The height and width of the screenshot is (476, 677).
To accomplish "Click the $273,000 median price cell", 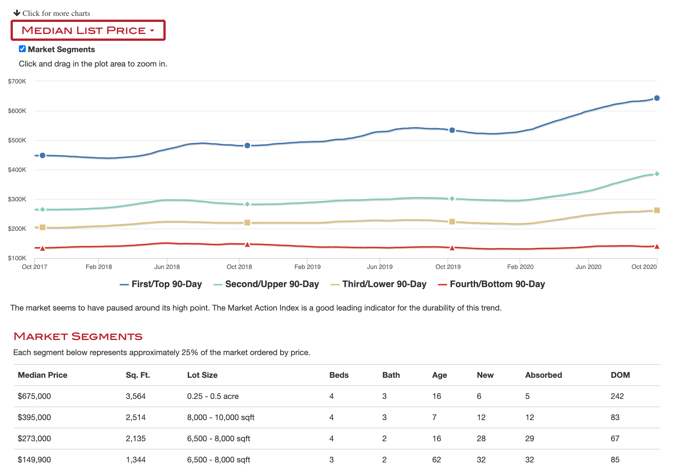I will coord(34,438).
